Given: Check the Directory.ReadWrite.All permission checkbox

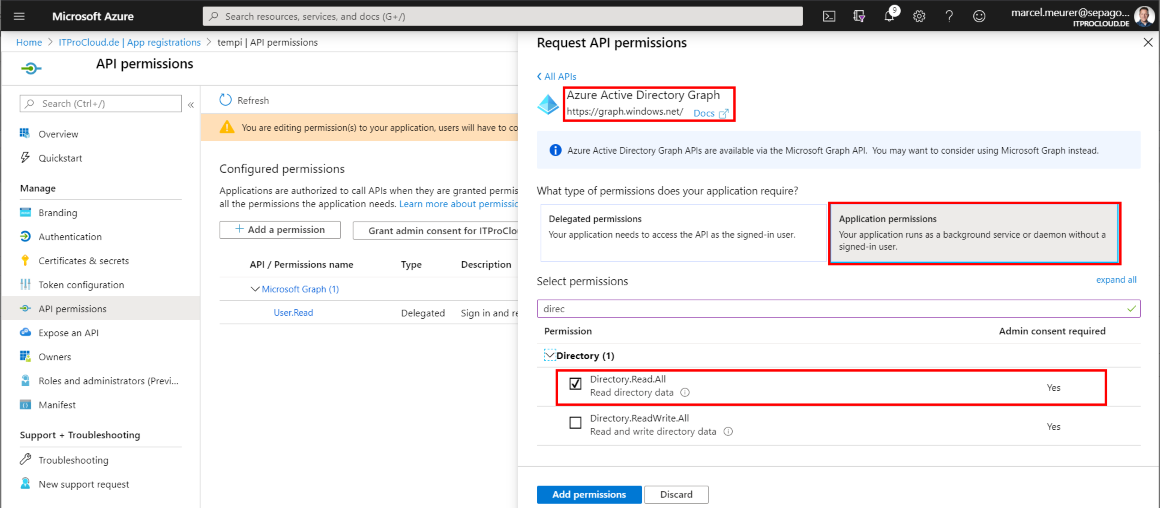Looking at the screenshot, I should point(575,423).
